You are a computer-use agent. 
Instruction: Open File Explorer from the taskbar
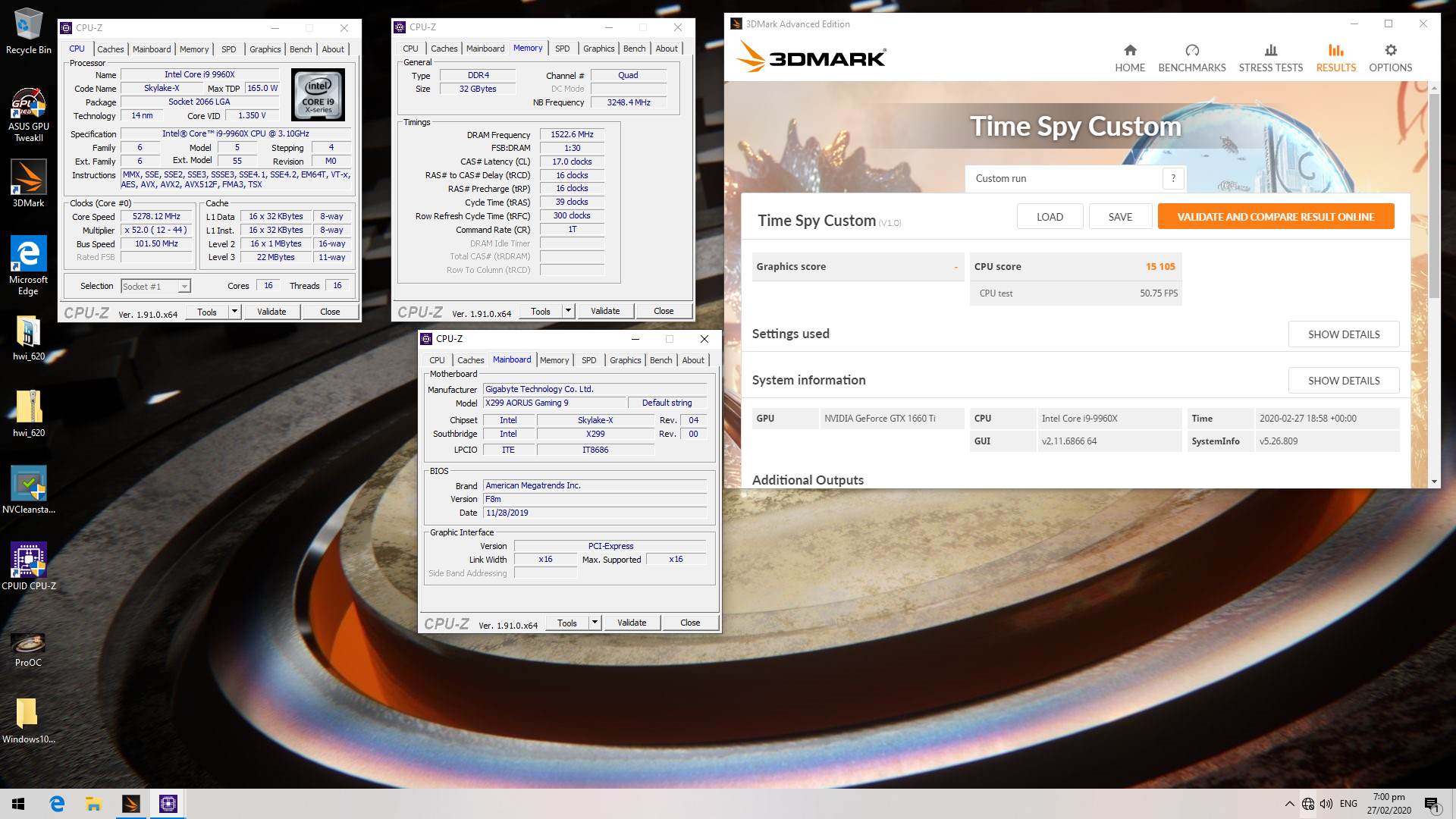[94, 804]
